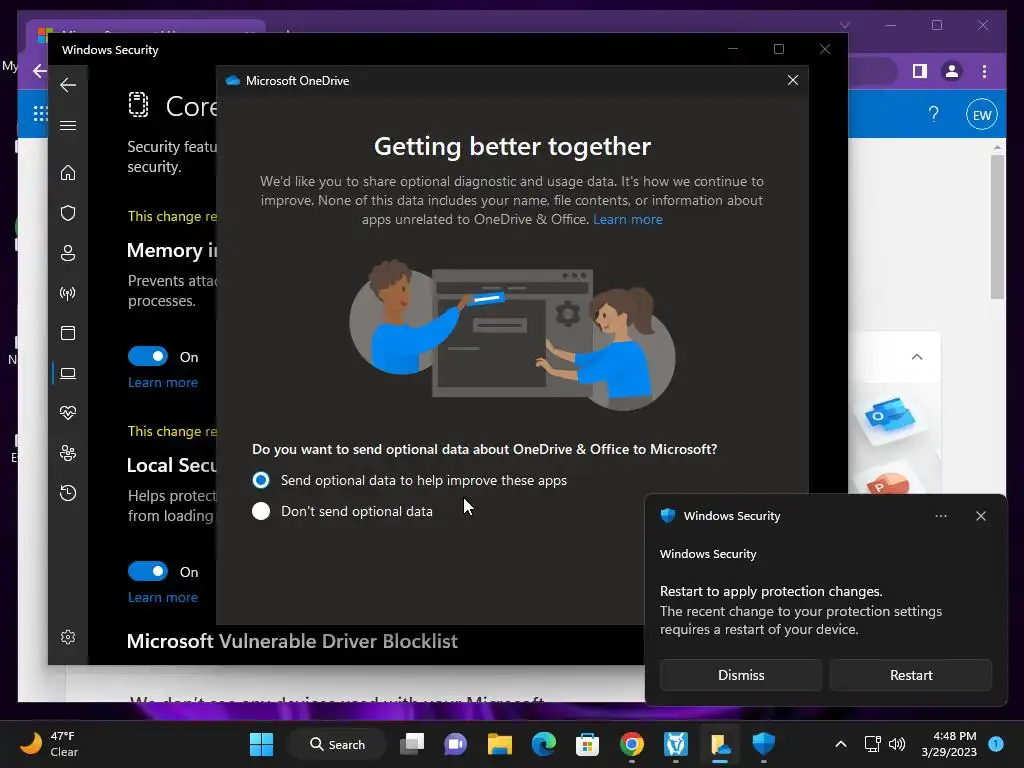Open File Explorer from taskbar

[x=500, y=744]
